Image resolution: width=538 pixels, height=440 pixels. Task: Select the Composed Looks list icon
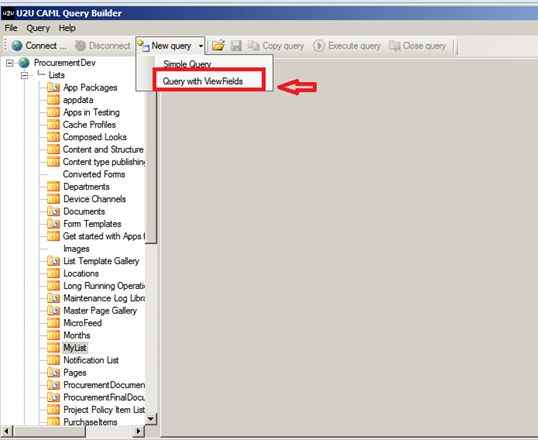(x=53, y=137)
